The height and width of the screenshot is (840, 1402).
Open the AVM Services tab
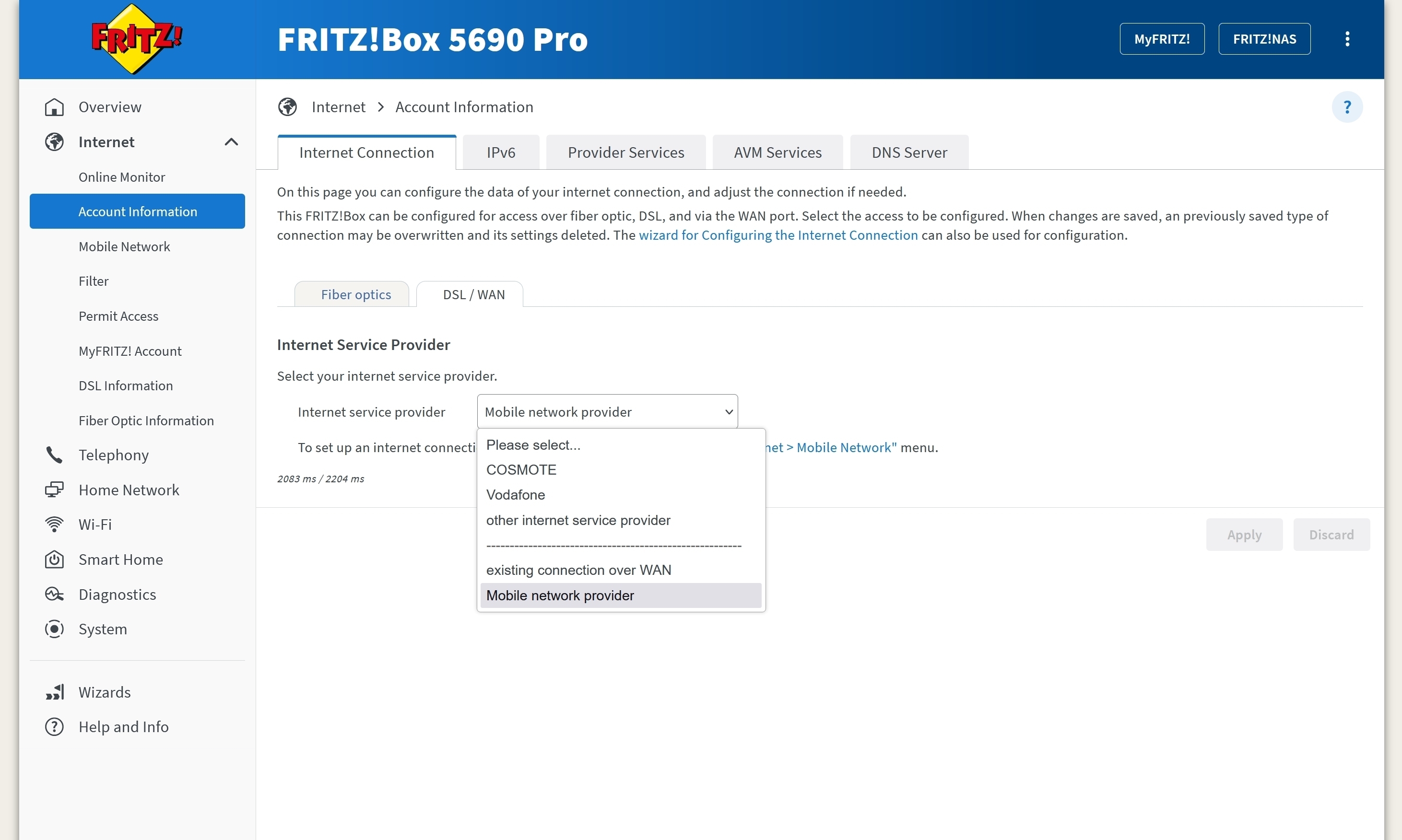coord(778,152)
